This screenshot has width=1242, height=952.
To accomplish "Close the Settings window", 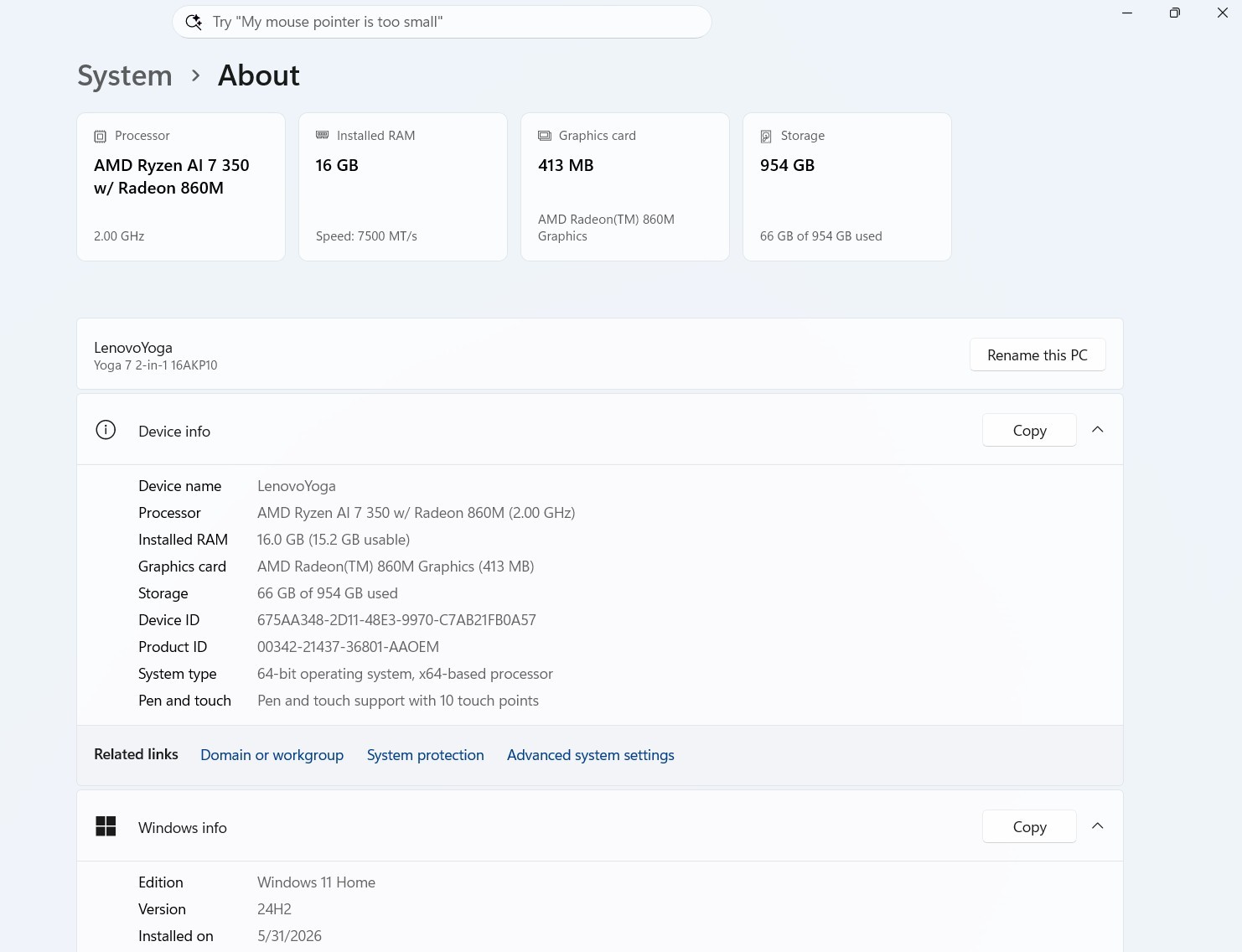I will tap(1222, 13).
